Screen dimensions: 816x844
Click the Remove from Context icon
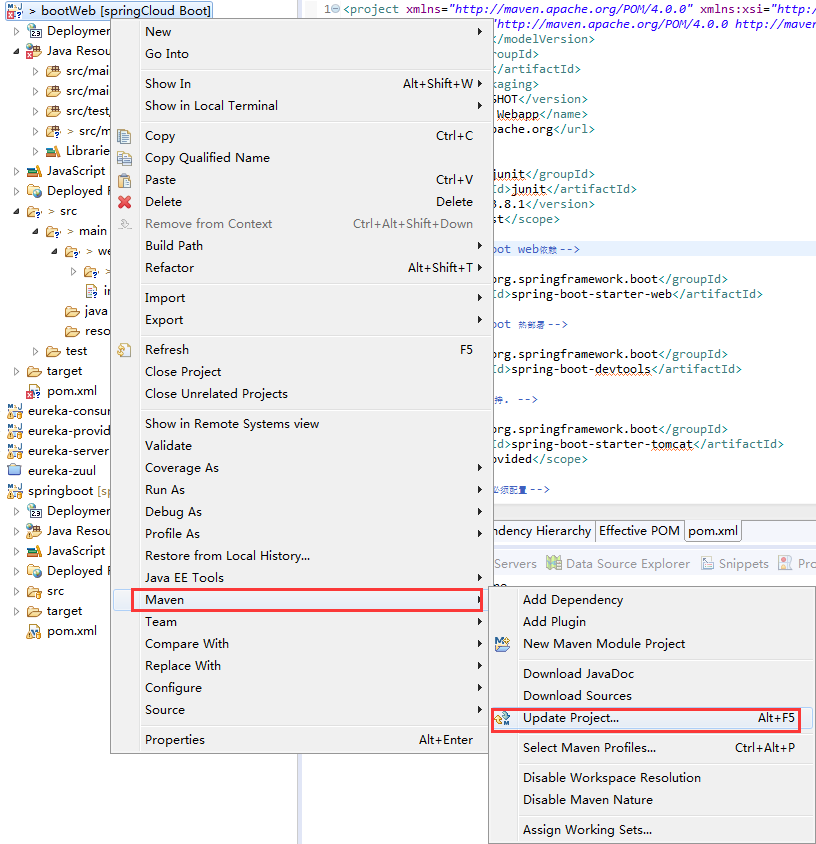click(x=124, y=223)
